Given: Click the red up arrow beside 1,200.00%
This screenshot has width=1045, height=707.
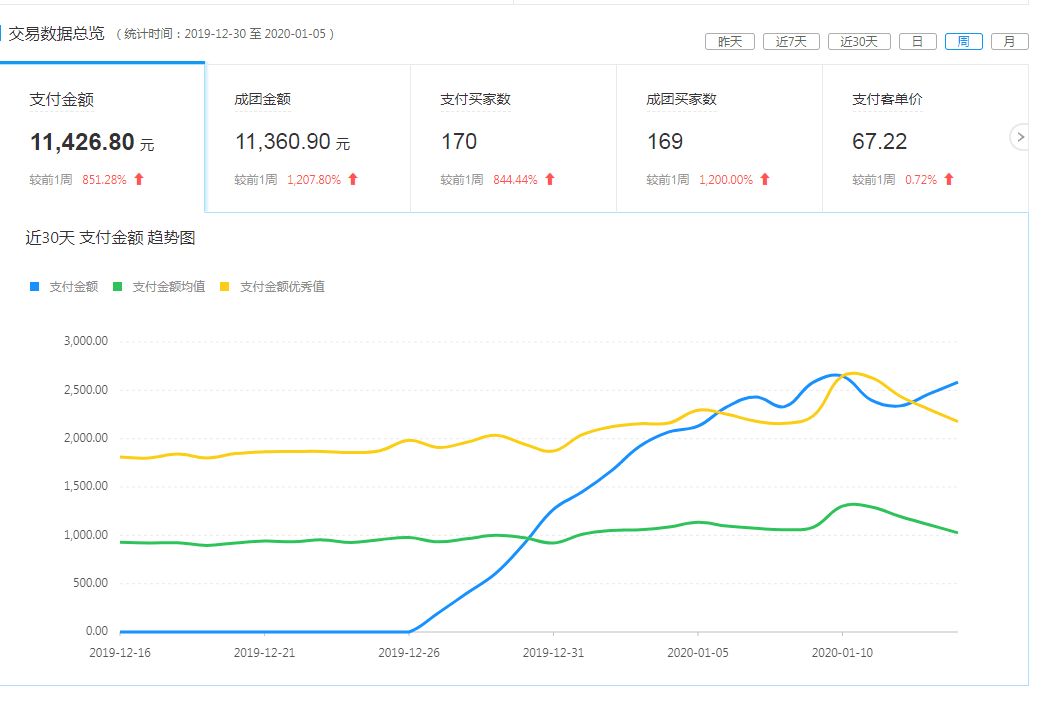Looking at the screenshot, I should (x=765, y=179).
